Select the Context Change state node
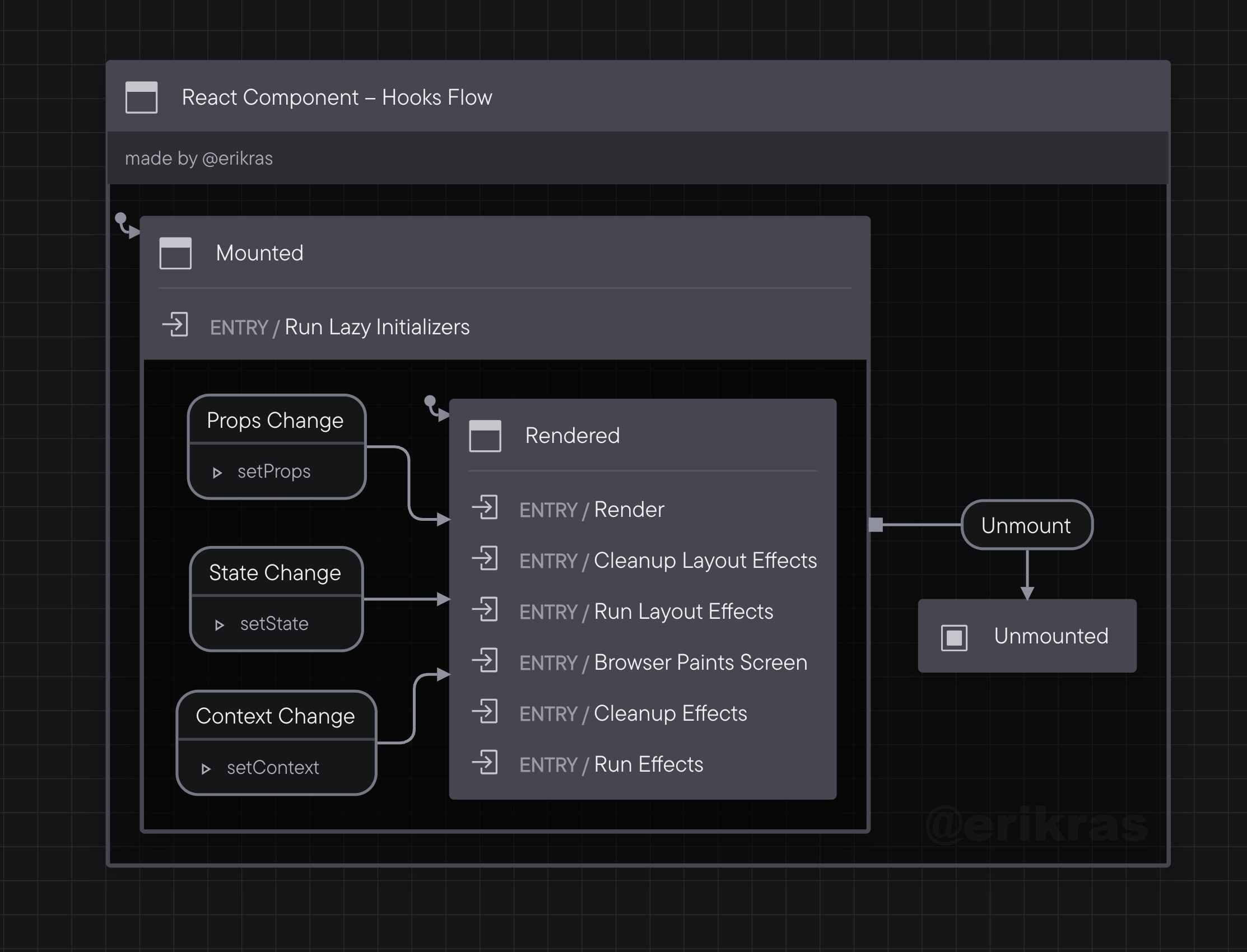 (276, 716)
